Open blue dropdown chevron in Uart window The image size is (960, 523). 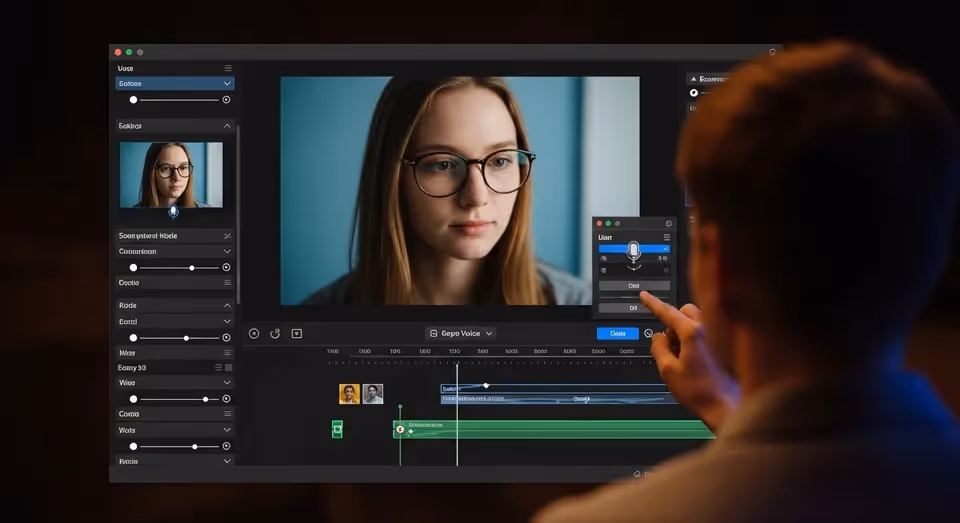(x=665, y=249)
